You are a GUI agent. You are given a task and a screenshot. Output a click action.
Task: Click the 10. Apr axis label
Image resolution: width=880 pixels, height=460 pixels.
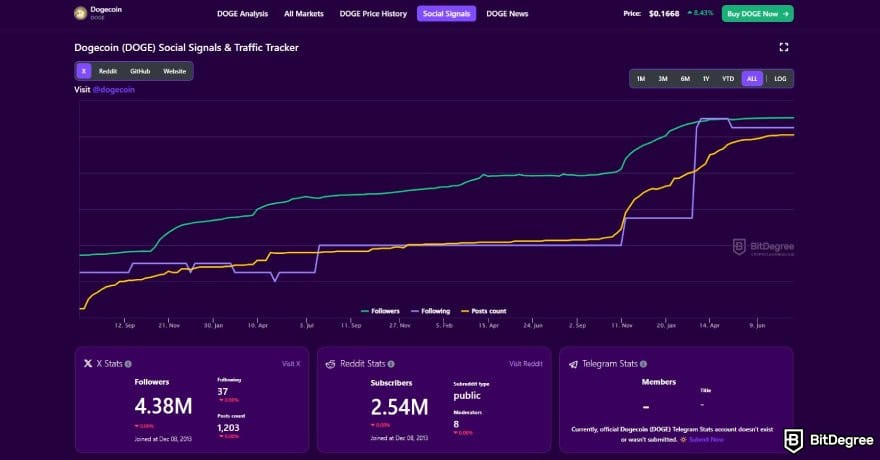click(258, 325)
